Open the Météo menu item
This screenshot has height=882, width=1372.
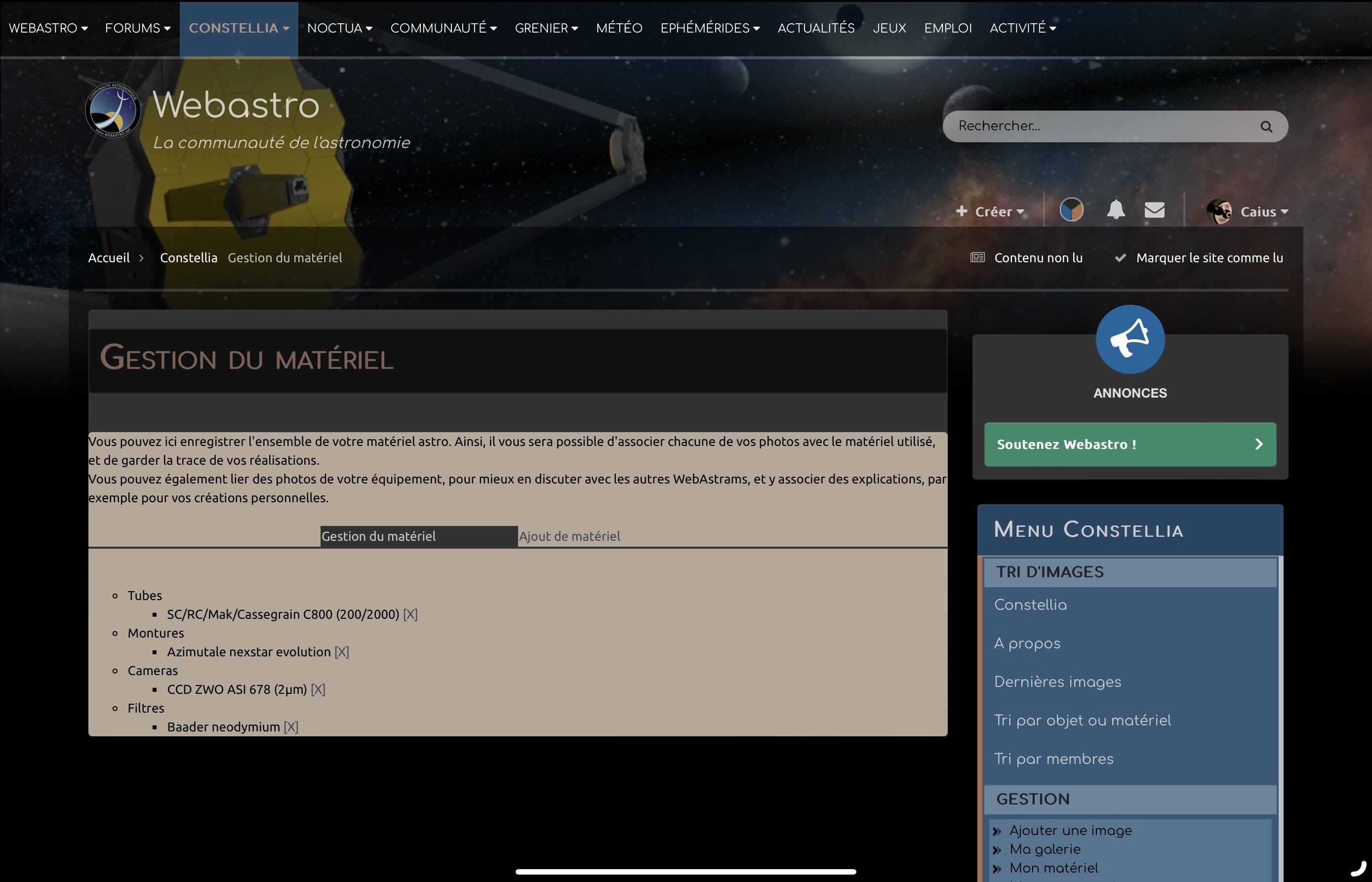point(619,28)
